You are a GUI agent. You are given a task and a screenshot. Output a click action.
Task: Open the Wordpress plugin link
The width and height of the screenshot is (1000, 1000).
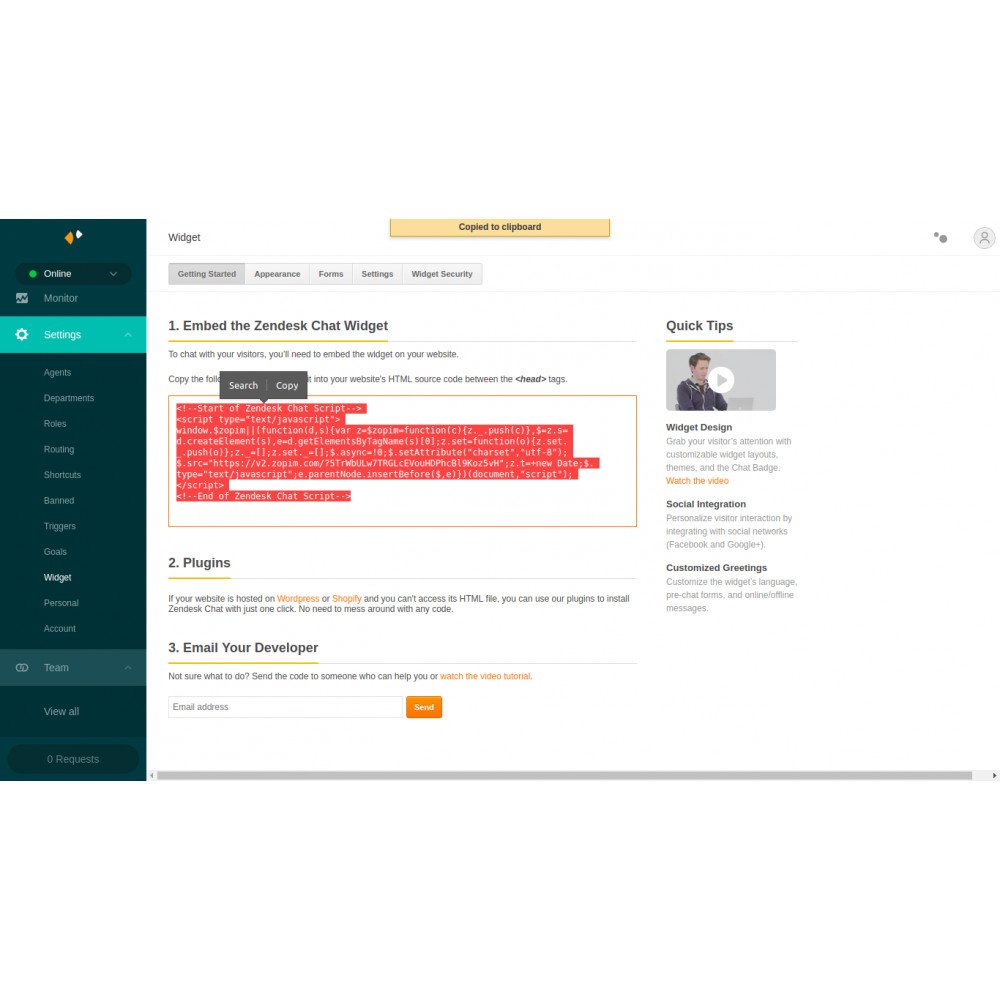point(298,598)
